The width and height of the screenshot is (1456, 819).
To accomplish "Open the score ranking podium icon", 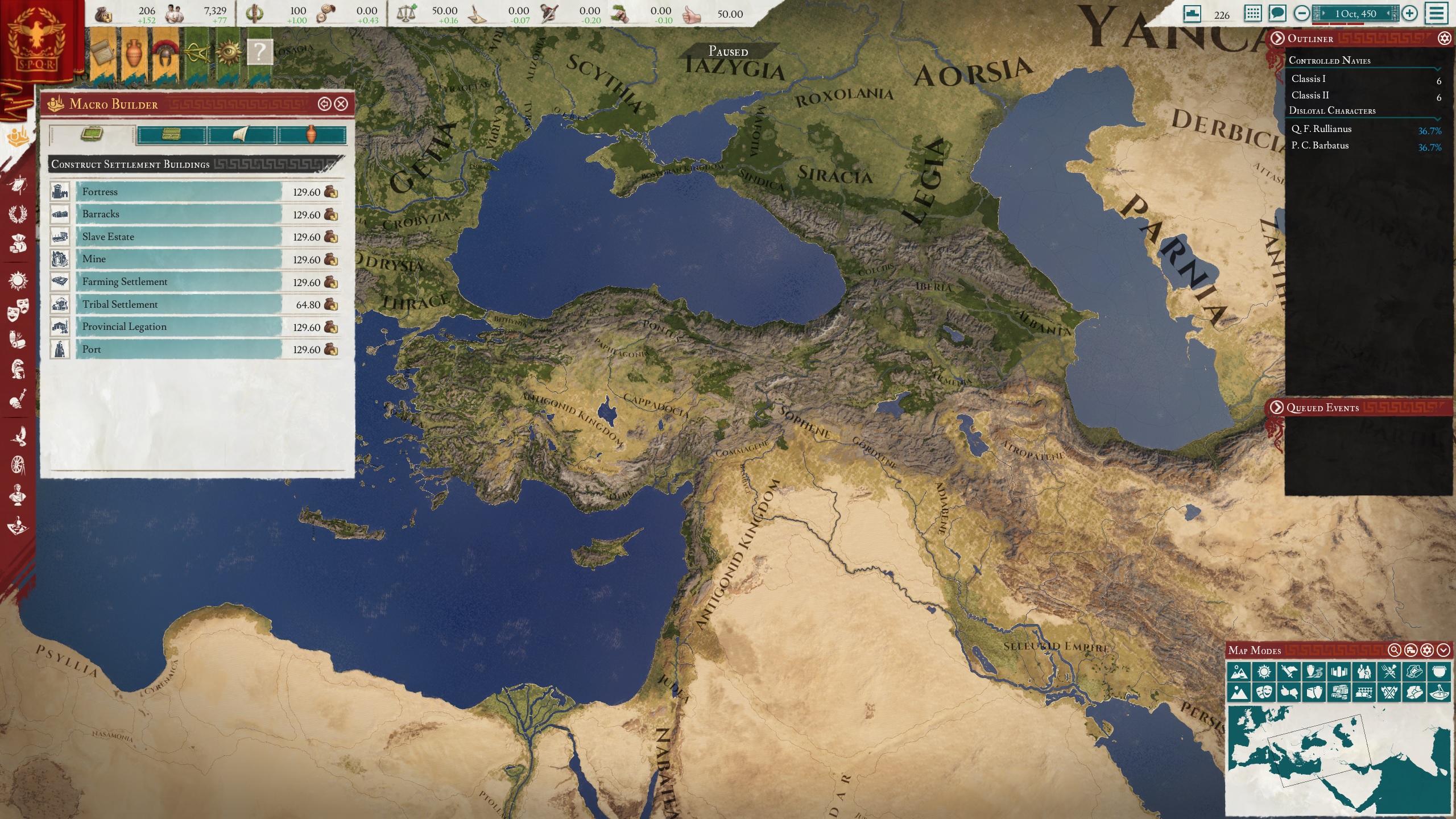I will 1193,13.
